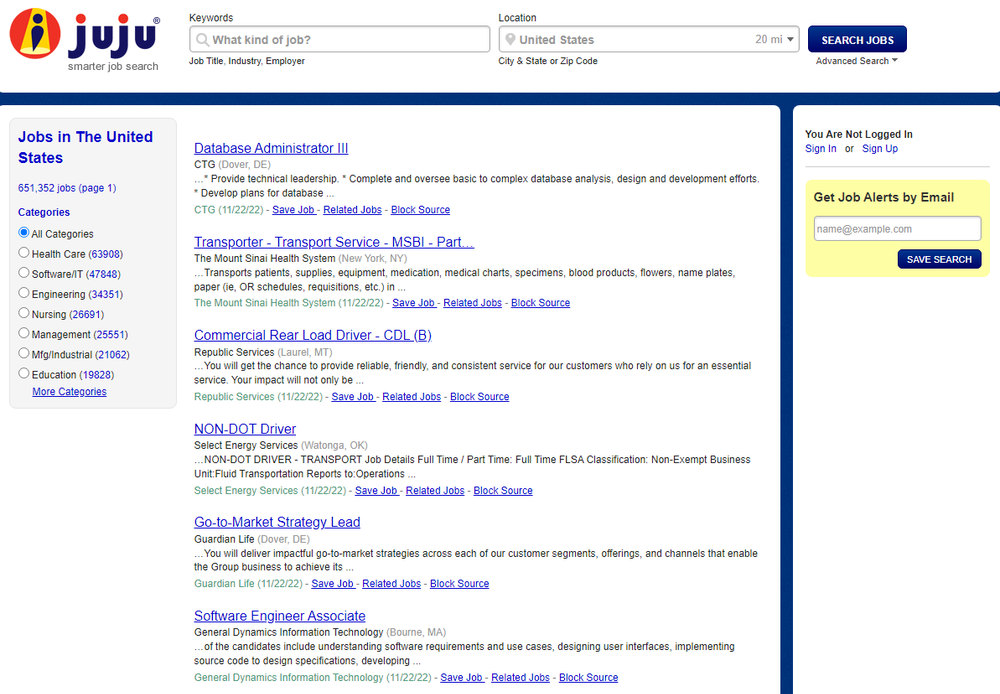Click the 'Keywords' field label

point(211,18)
